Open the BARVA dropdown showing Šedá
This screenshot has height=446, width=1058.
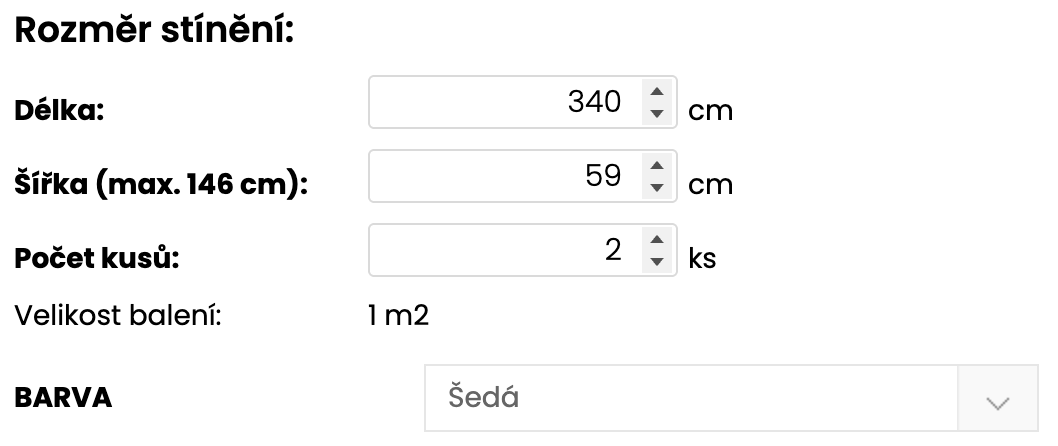point(690,398)
